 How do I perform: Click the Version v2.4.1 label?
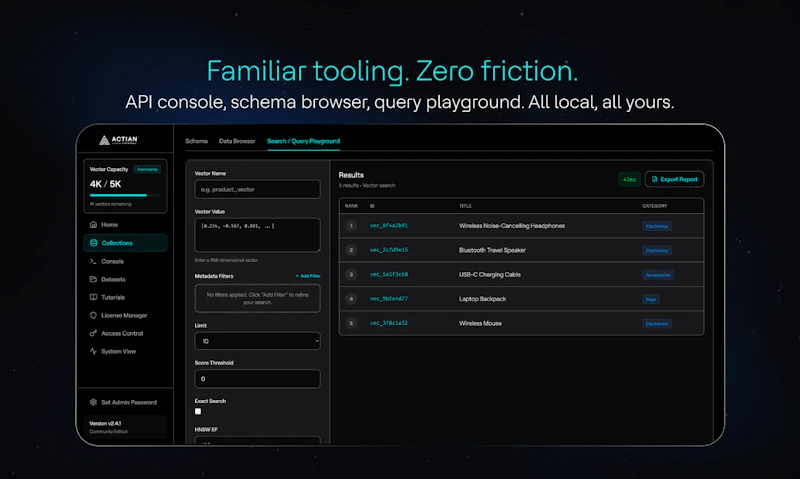(105, 423)
